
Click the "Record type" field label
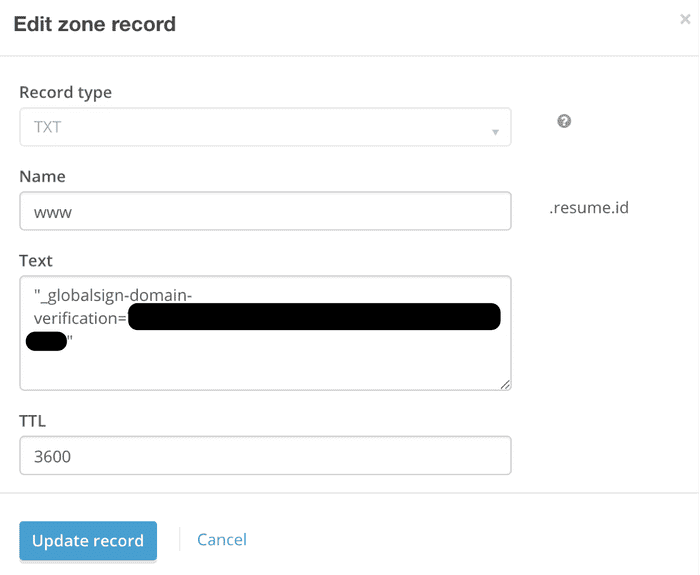click(x=66, y=92)
